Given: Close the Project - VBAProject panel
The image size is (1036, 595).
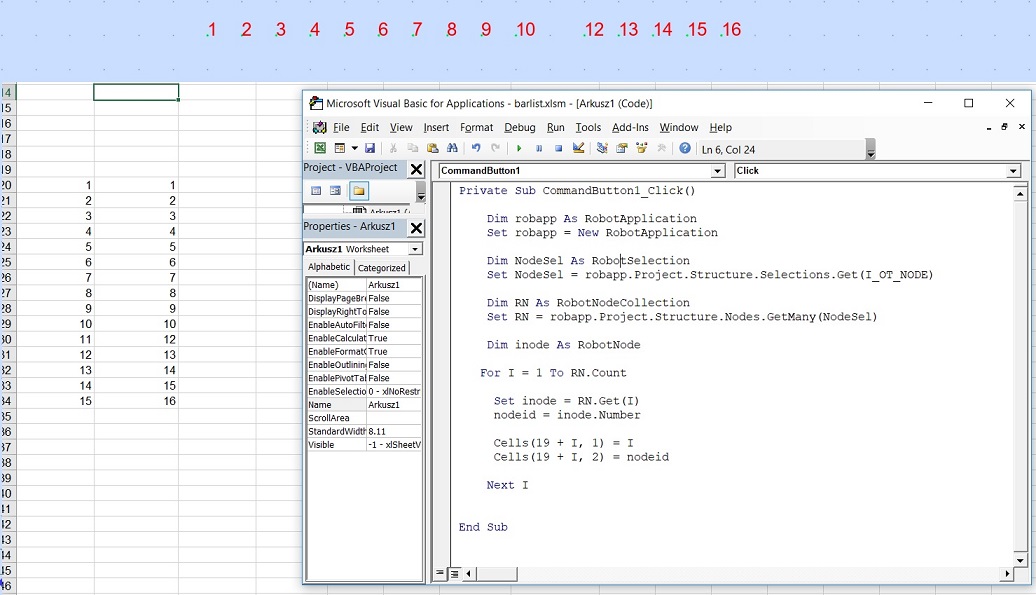Looking at the screenshot, I should (x=416, y=170).
